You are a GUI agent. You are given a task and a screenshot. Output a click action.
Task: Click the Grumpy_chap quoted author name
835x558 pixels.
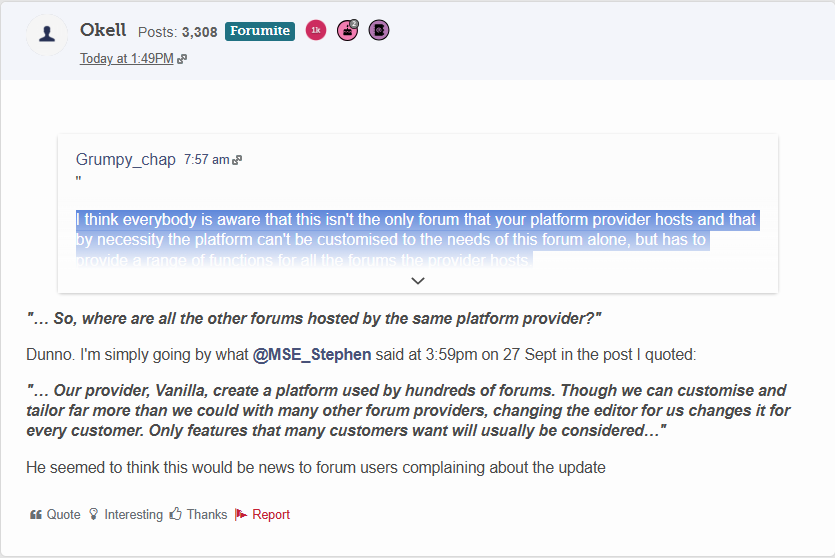point(126,160)
